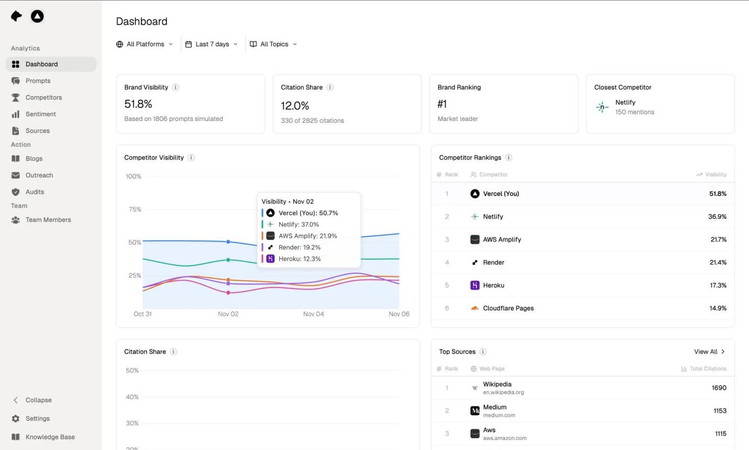The image size is (749, 450).
Task: Go to the Prompts page
Action: (51, 81)
